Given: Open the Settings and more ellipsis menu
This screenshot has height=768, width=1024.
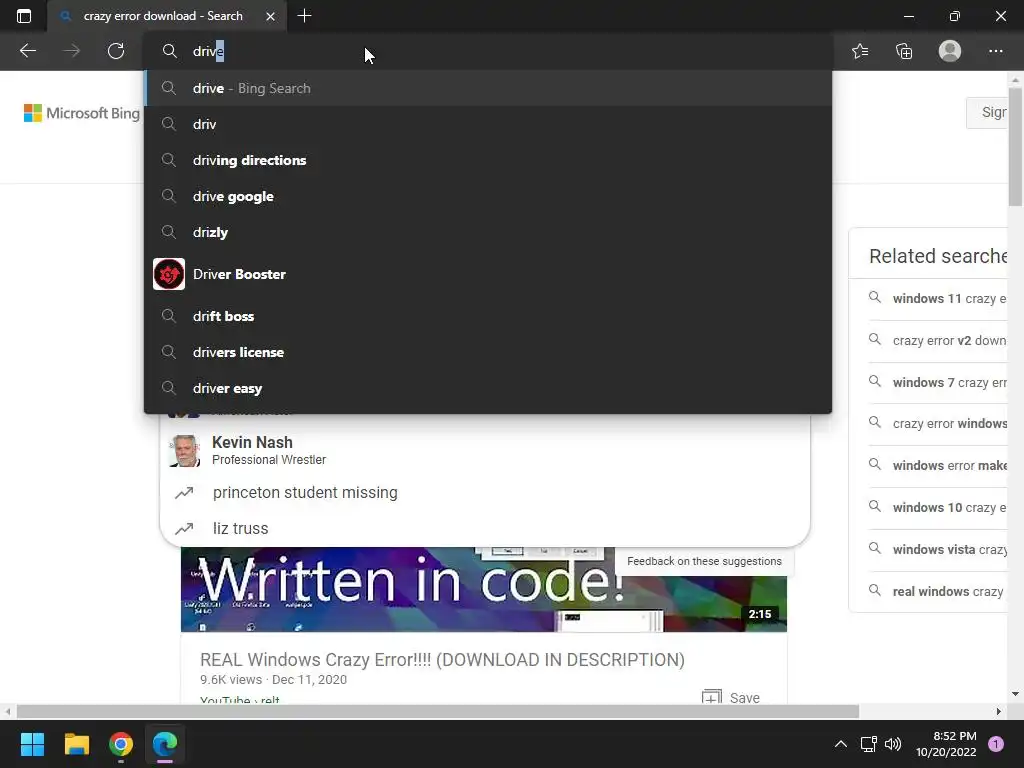Looking at the screenshot, I should (x=995, y=51).
